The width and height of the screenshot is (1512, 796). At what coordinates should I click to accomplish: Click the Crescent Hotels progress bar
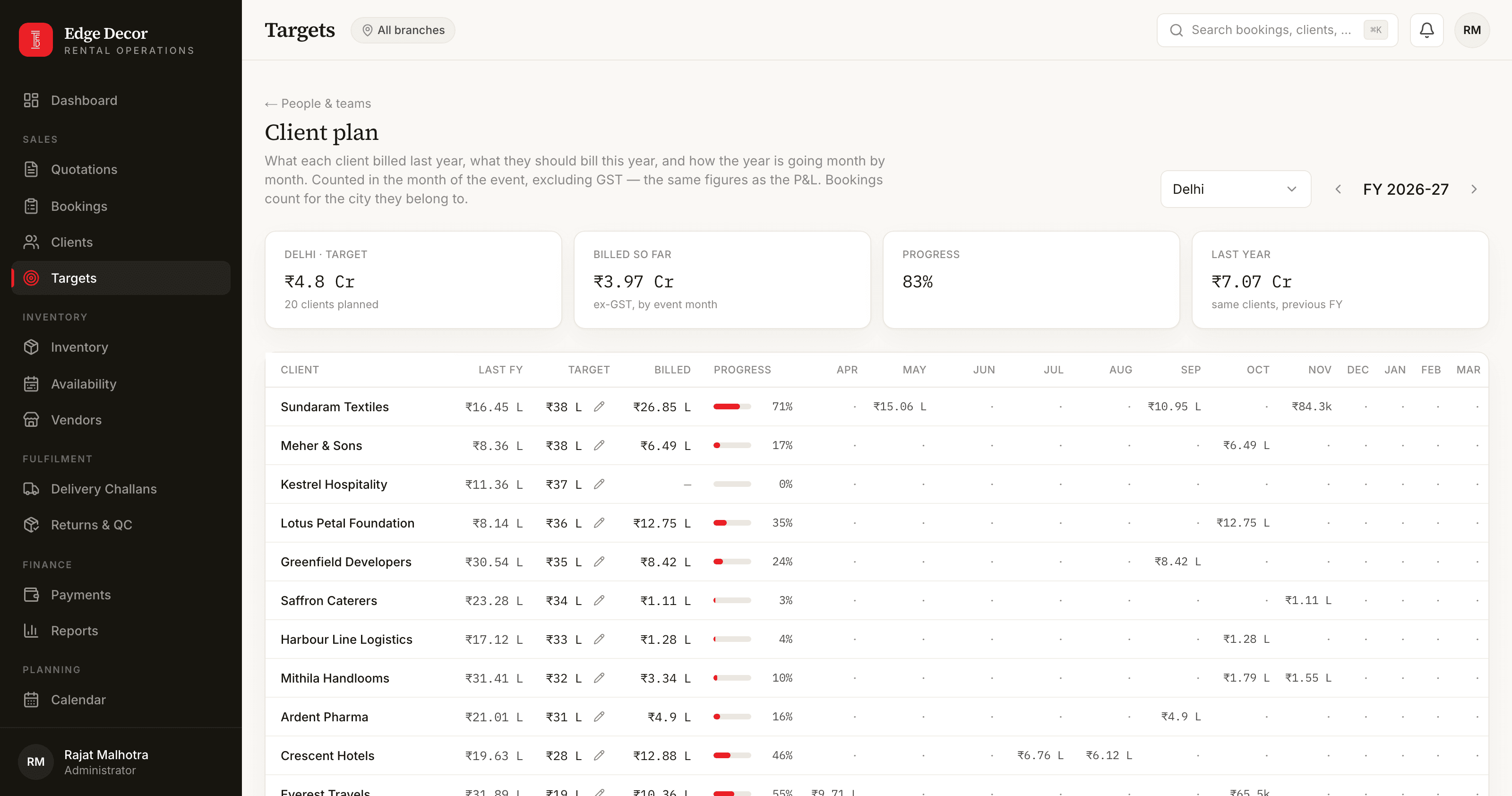pos(732,755)
